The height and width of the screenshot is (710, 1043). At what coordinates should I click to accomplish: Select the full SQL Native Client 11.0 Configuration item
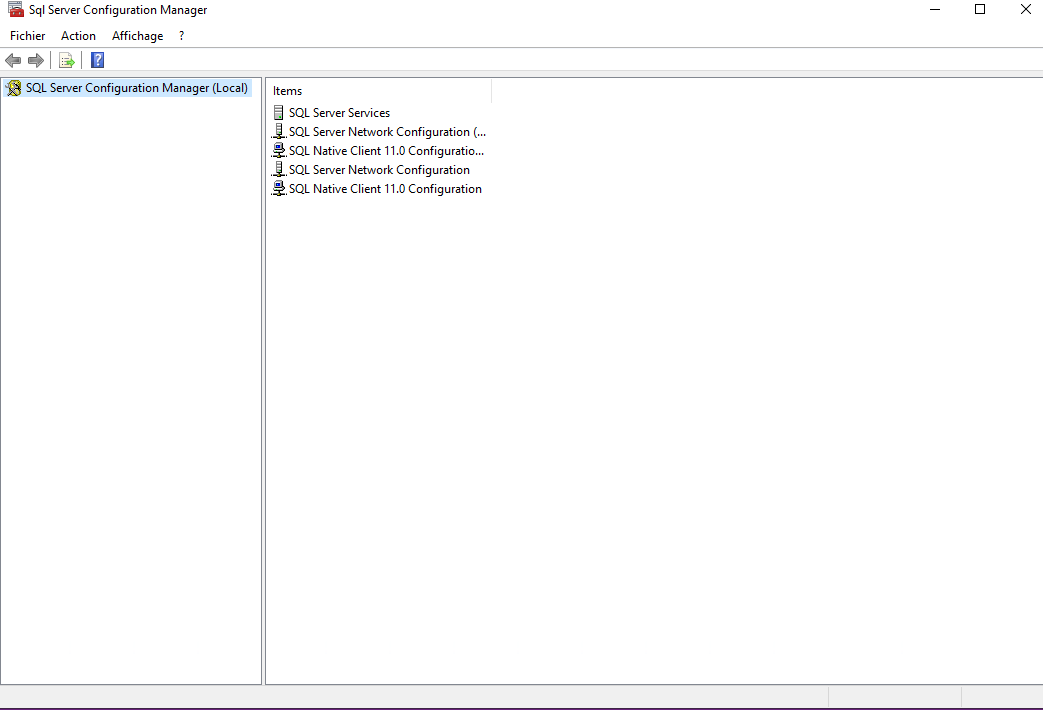(x=385, y=188)
